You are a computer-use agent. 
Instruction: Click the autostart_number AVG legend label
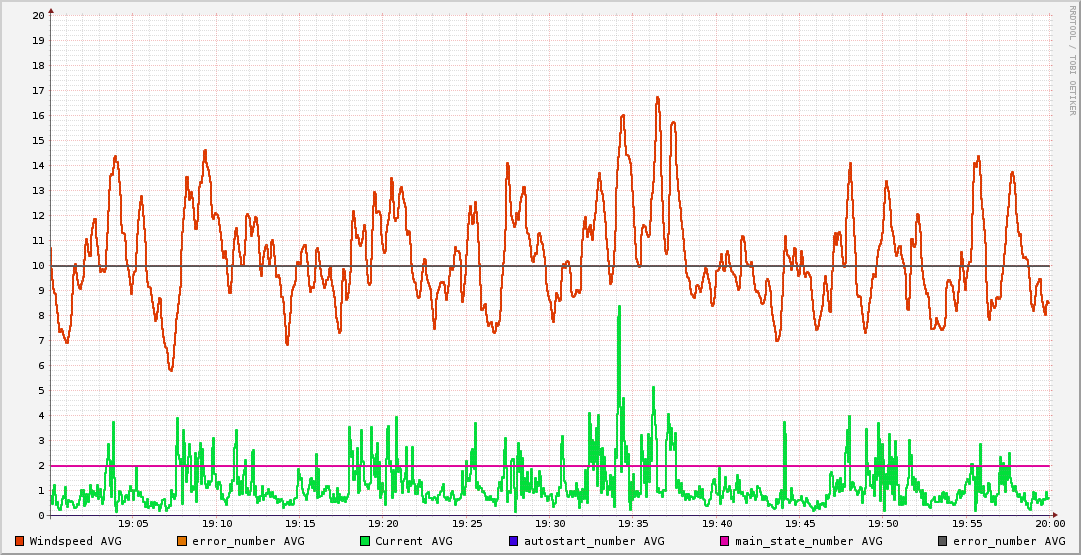[x=593, y=541]
